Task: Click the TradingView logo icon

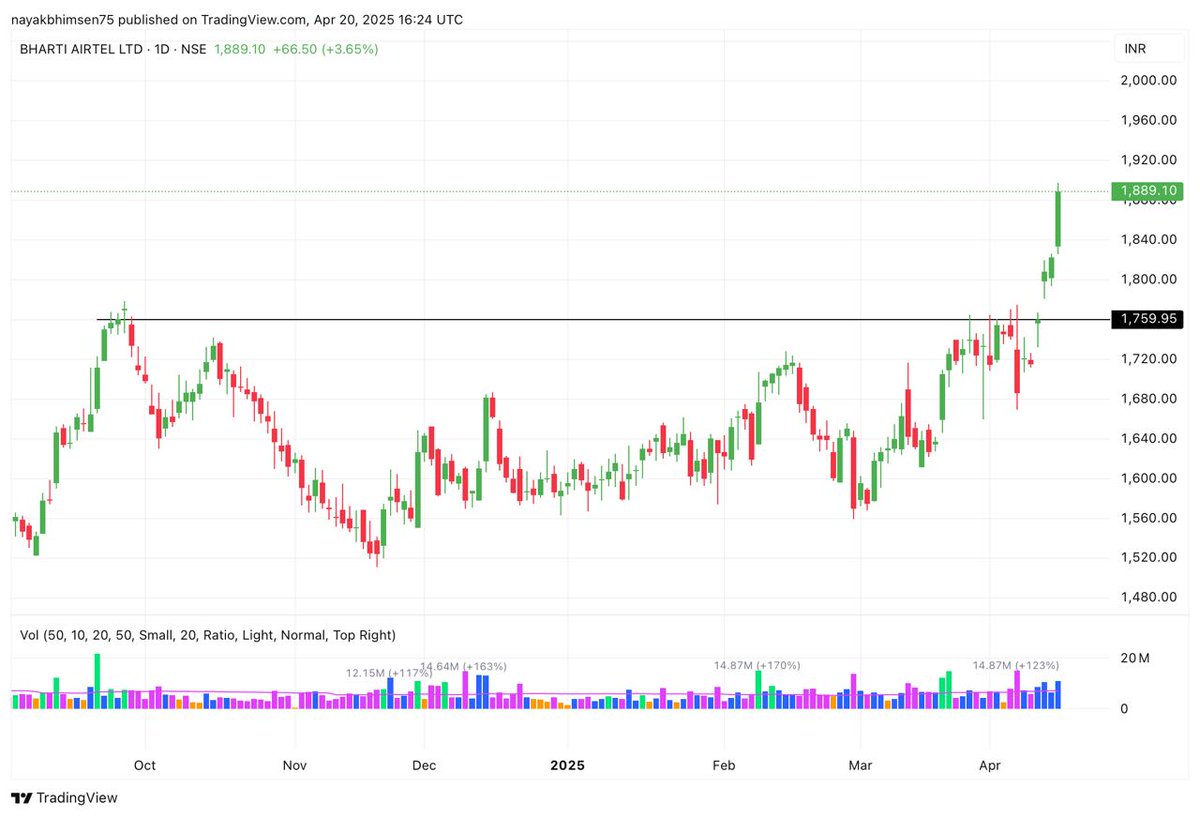Action: click(x=21, y=798)
